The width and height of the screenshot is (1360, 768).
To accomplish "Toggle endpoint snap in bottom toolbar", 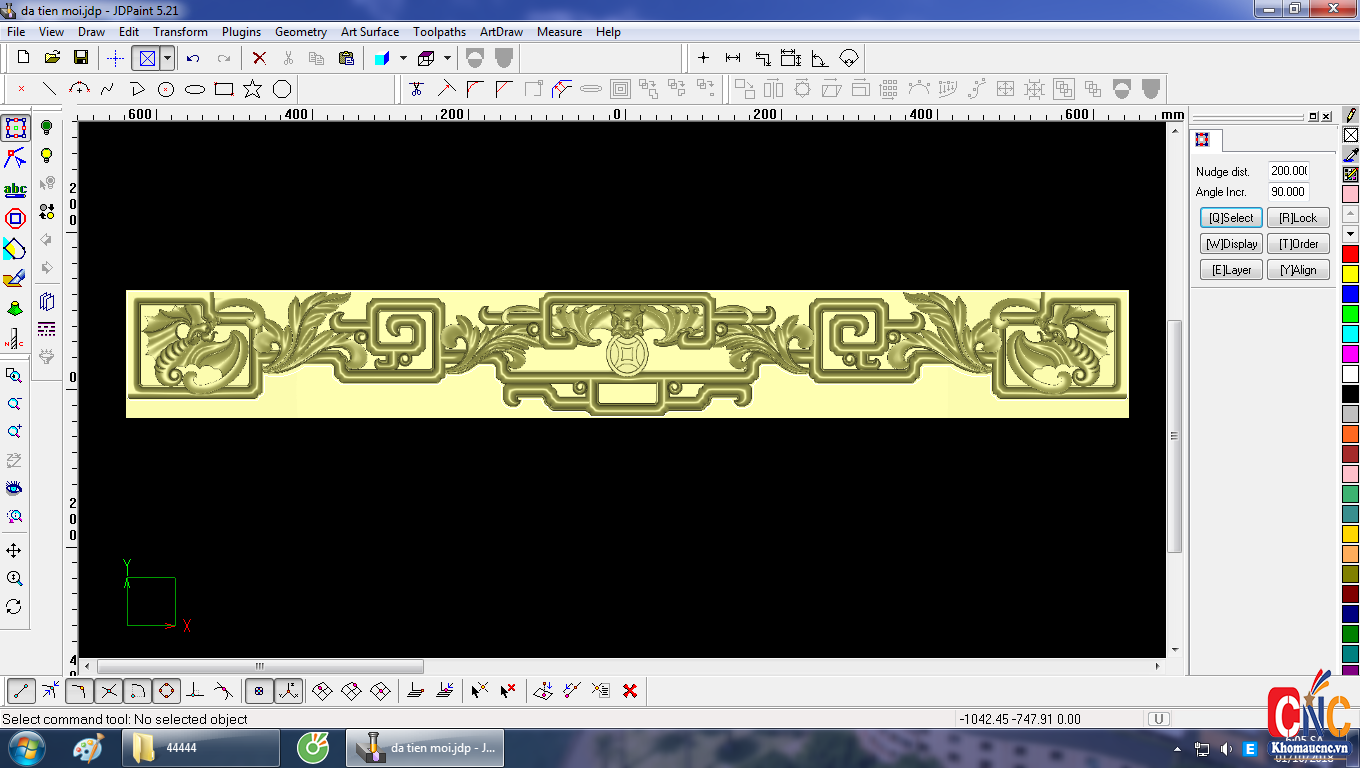I will [22, 691].
